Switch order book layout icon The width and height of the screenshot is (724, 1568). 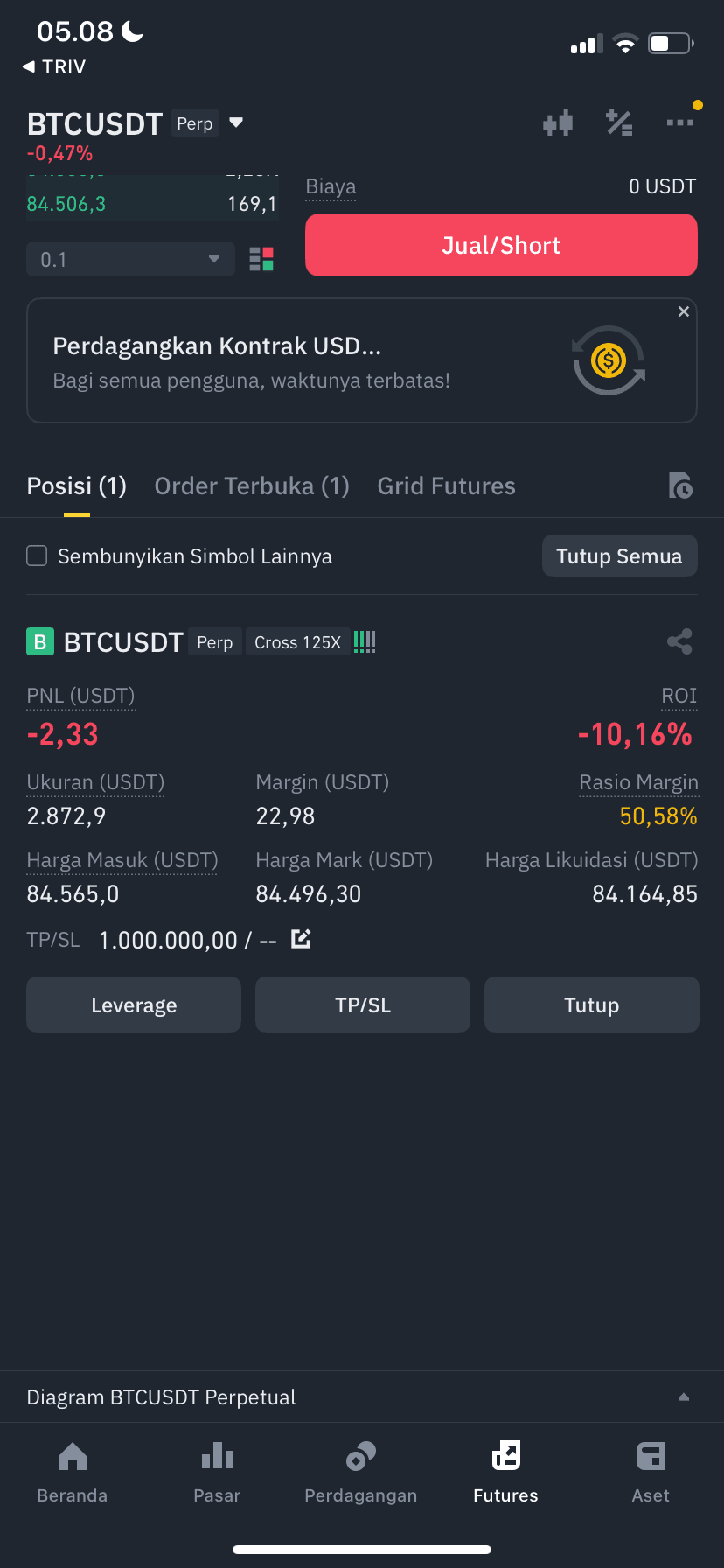[261, 259]
